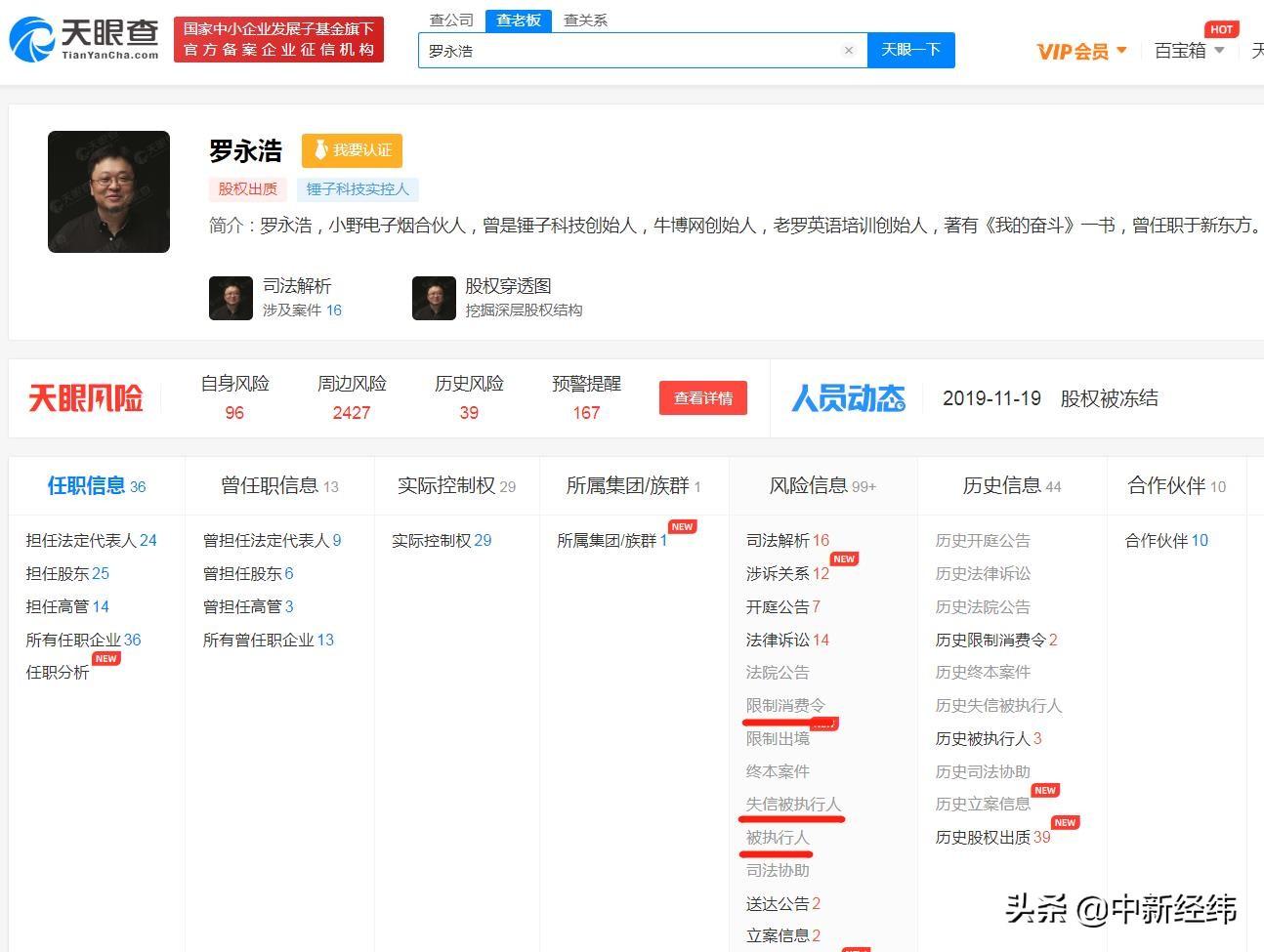
Task: Select the 历史信息 44 tab
Action: coord(1012,486)
